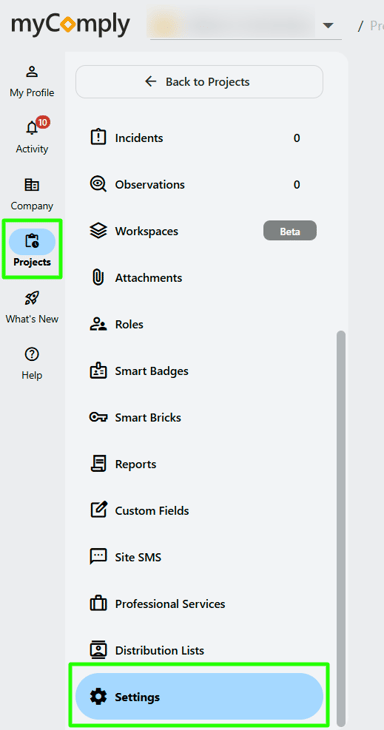Click the Custom Fields edit icon
Image resolution: width=384 pixels, height=730 pixels.
pos(98,510)
